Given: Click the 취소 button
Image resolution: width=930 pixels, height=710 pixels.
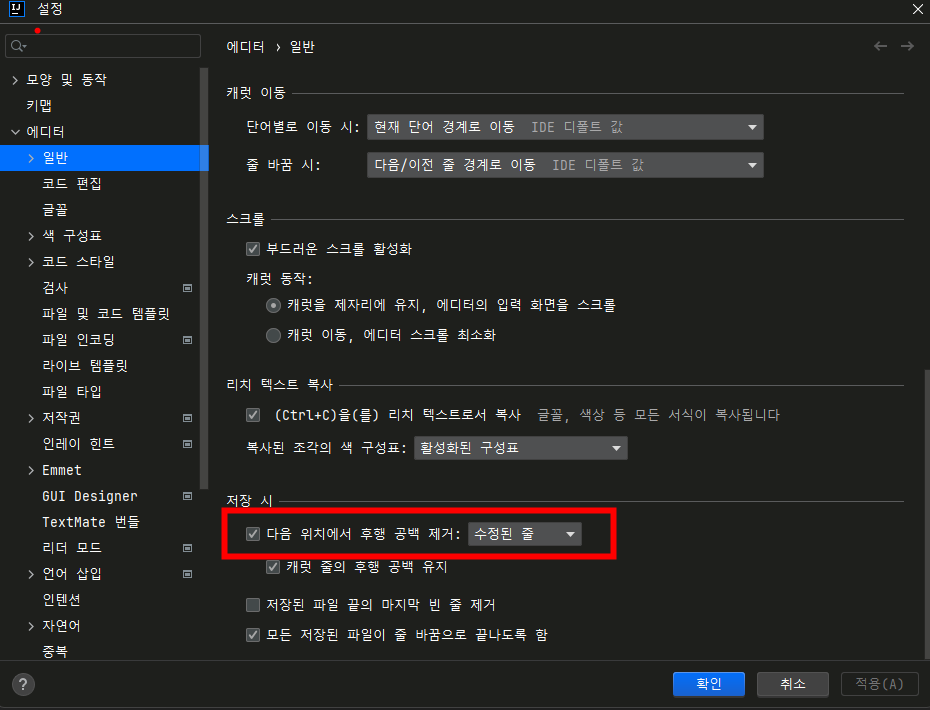Looking at the screenshot, I should [793, 684].
